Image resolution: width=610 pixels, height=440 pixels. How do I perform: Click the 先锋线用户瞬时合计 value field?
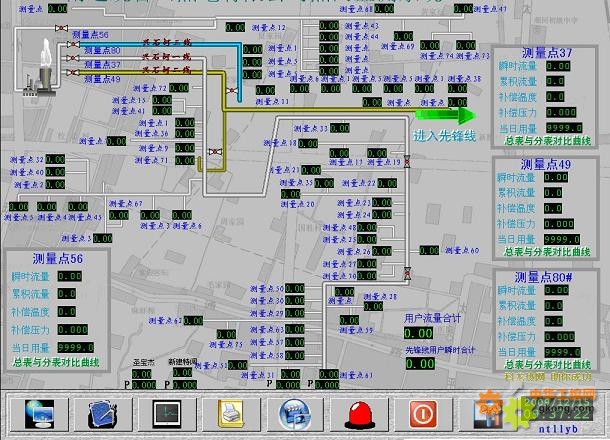tap(420, 364)
